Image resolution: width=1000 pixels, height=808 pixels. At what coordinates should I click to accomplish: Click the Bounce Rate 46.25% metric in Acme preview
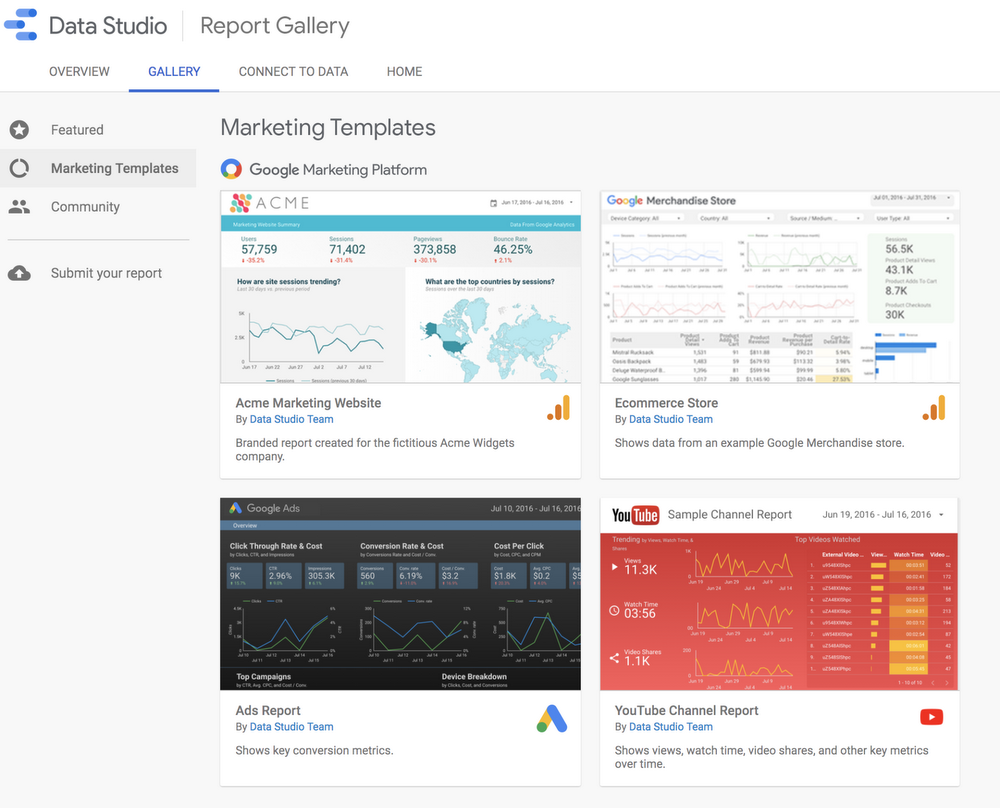pyautogui.click(x=513, y=249)
